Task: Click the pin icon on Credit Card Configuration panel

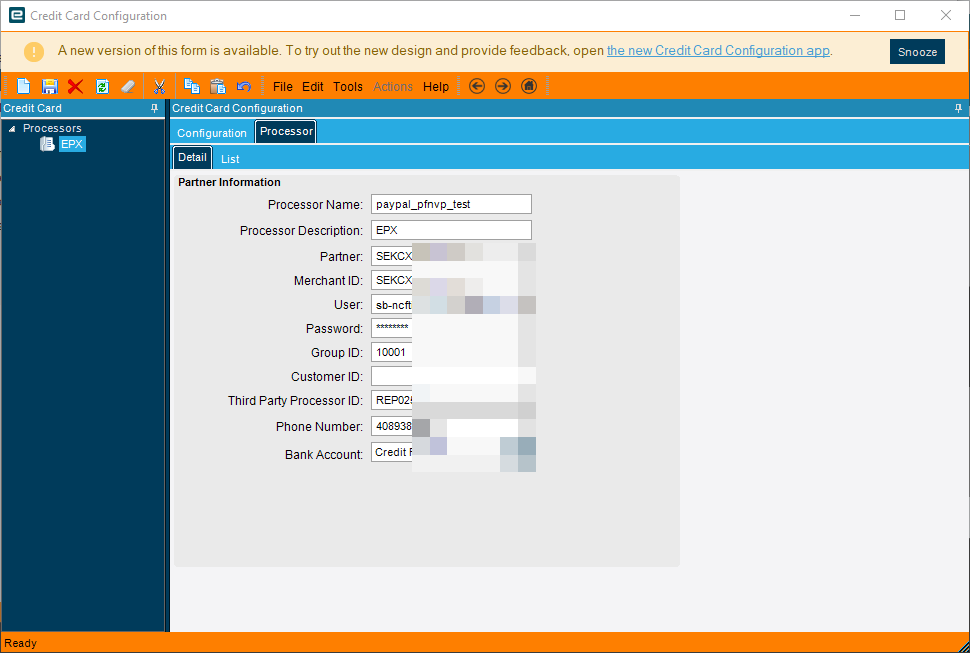Action: (958, 108)
